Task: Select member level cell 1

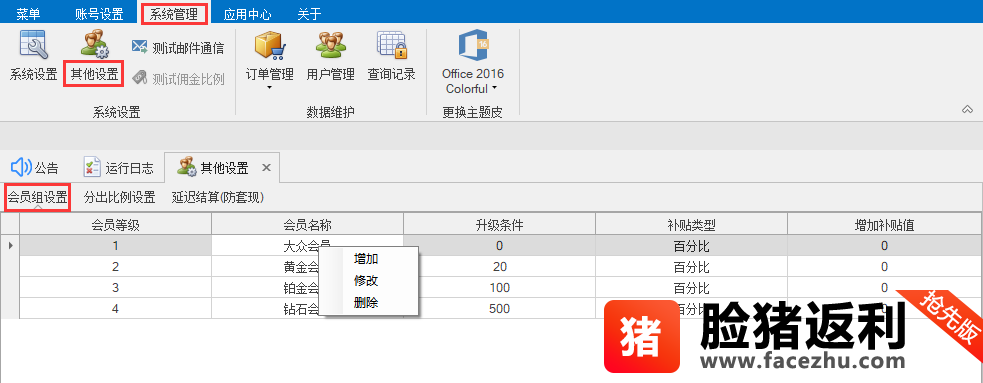Action: pos(115,246)
